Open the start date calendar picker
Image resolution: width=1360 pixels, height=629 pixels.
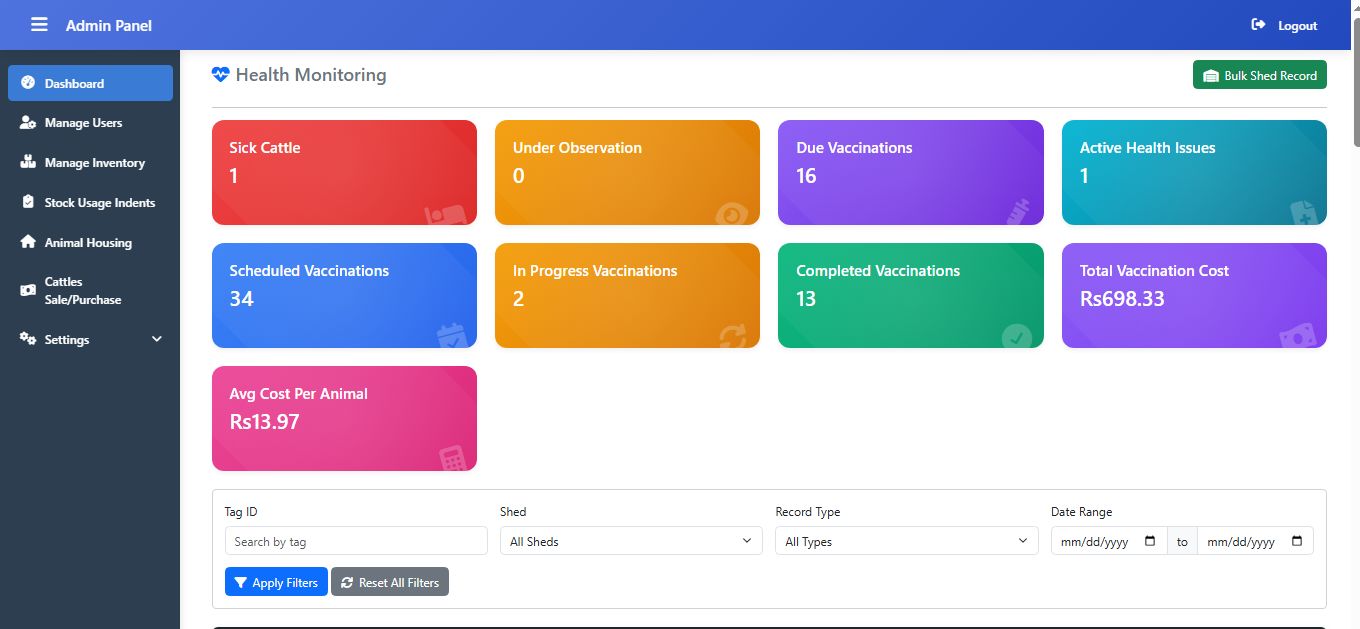coord(1150,541)
